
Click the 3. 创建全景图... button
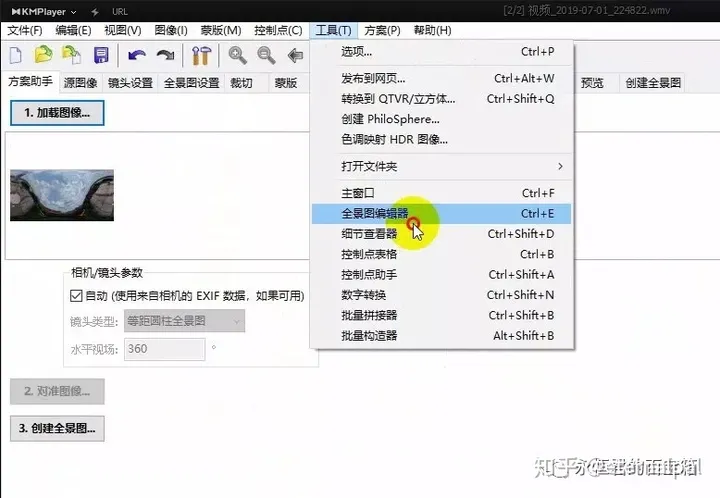tap(57, 429)
